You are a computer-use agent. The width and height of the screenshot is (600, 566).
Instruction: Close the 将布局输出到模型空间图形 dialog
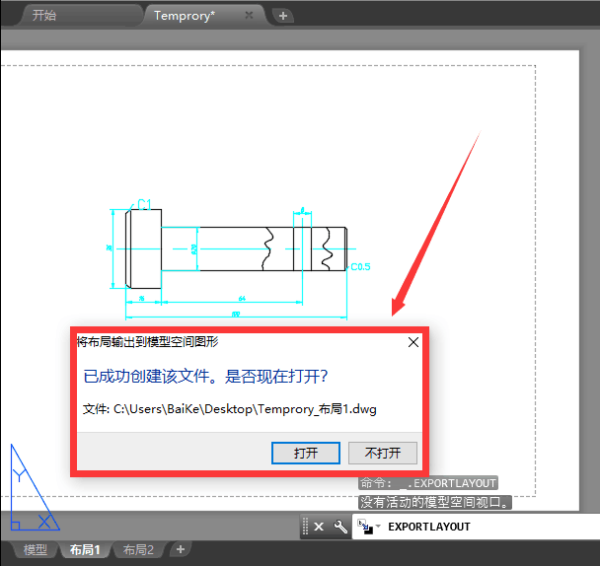[x=413, y=342]
